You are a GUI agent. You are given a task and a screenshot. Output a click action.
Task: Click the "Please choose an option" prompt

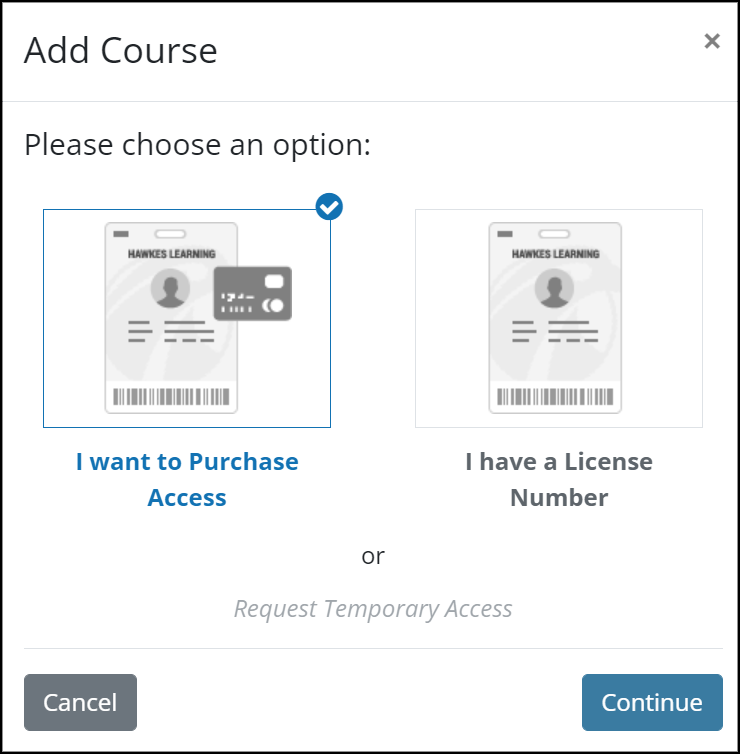[197, 145]
